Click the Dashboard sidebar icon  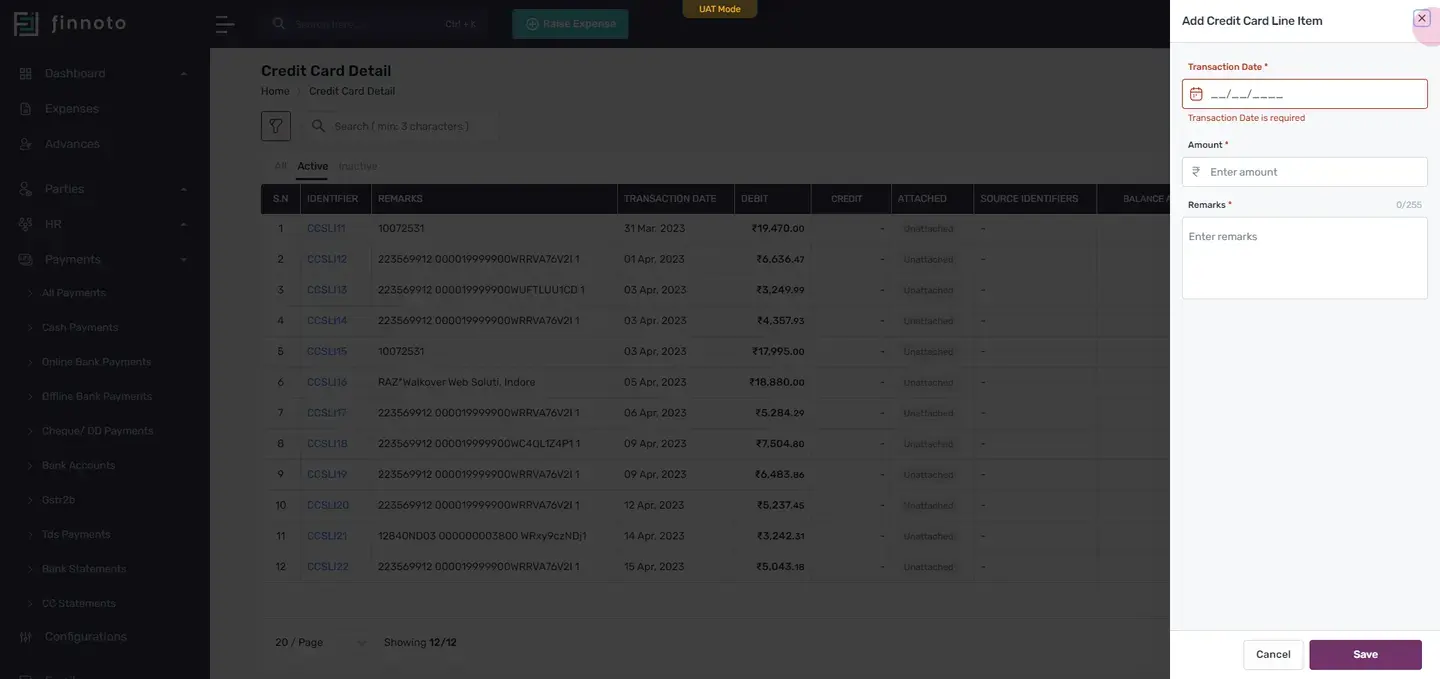(26, 74)
